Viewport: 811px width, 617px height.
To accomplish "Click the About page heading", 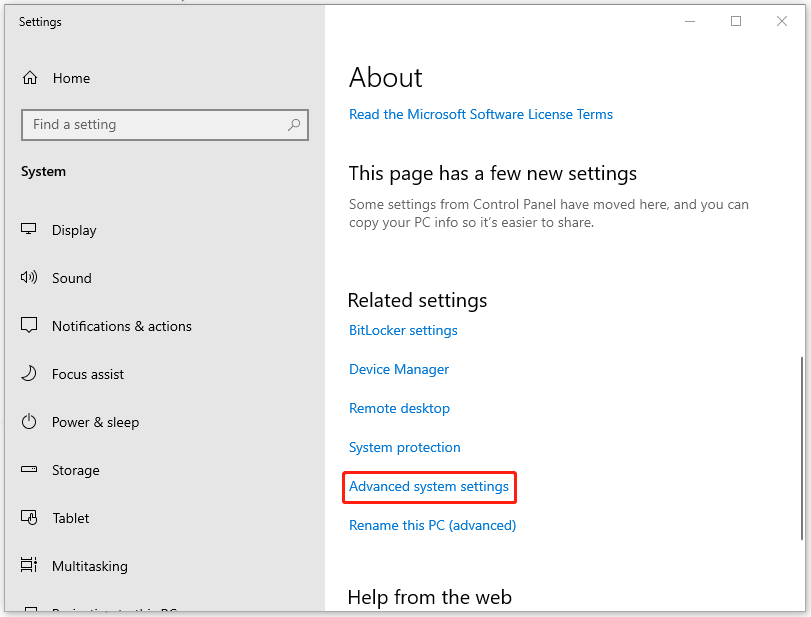I will [385, 78].
